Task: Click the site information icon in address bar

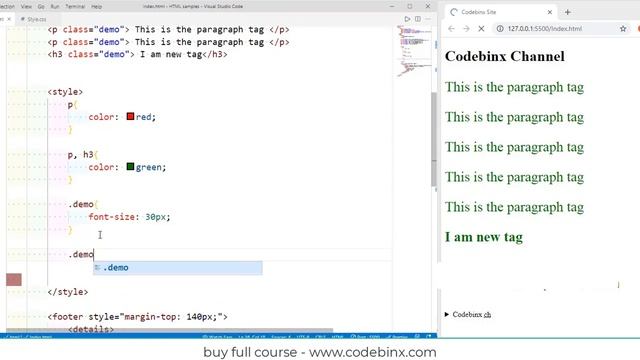Action: click(500, 29)
